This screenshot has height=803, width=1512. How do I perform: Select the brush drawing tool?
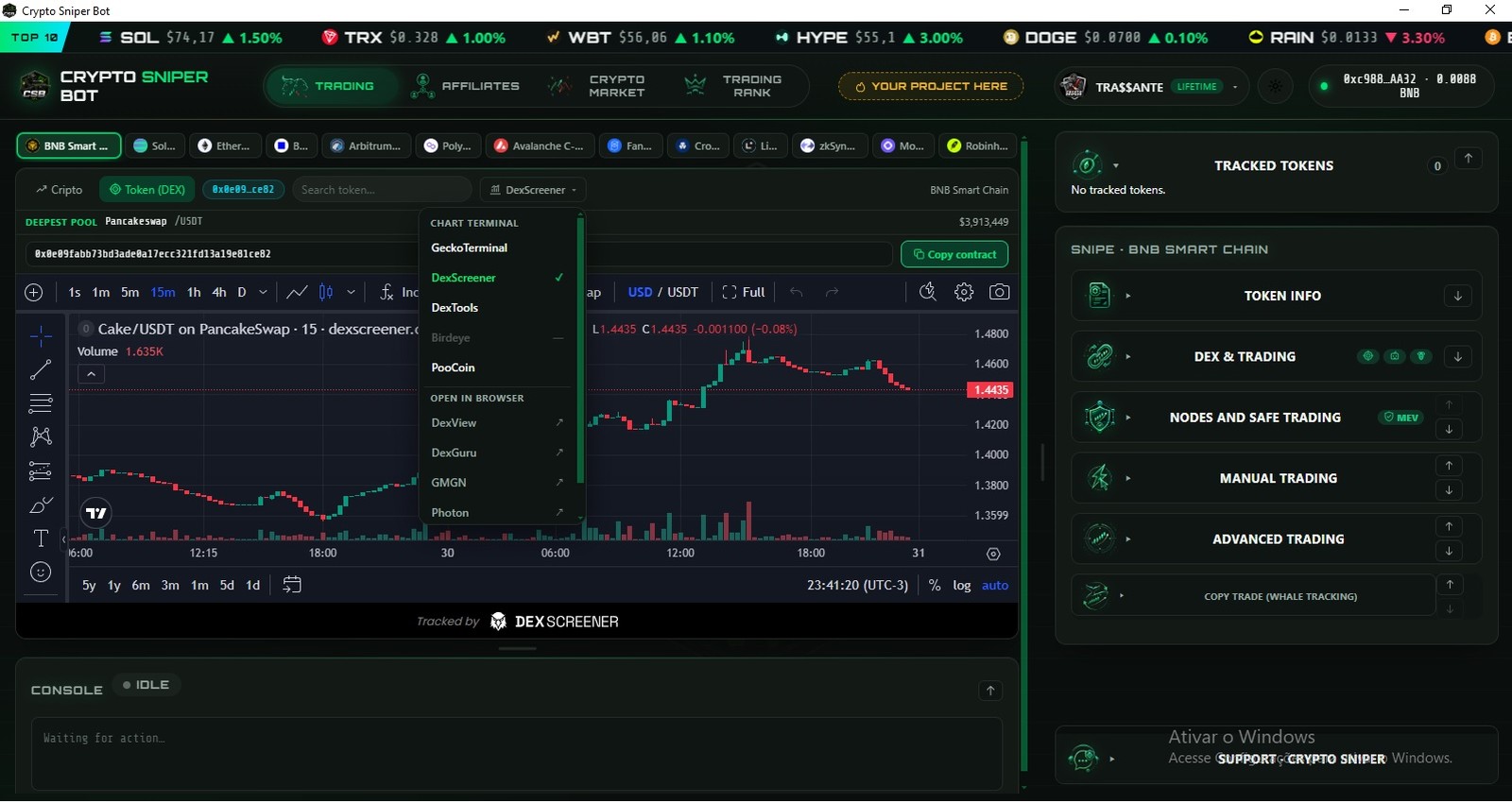pos(41,504)
